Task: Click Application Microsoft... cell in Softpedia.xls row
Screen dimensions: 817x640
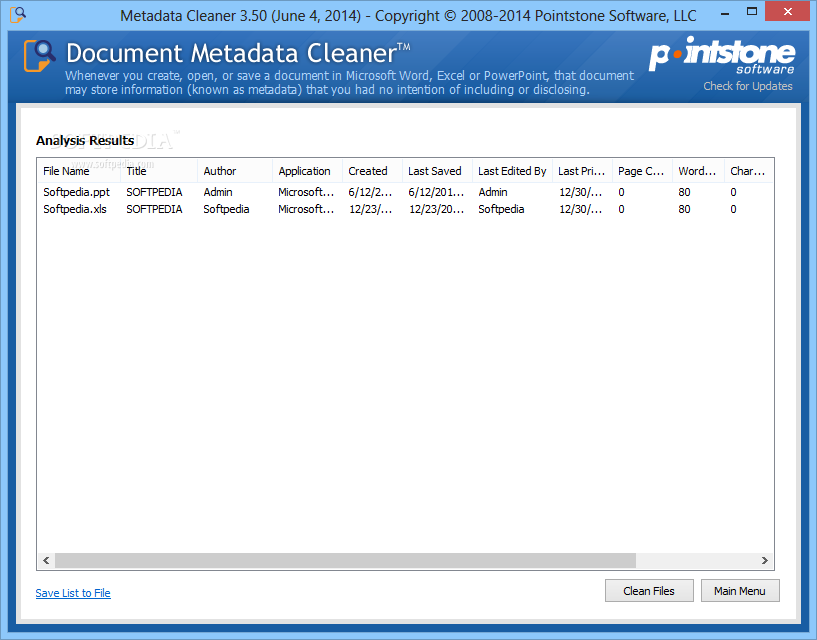Action: pyautogui.click(x=306, y=210)
